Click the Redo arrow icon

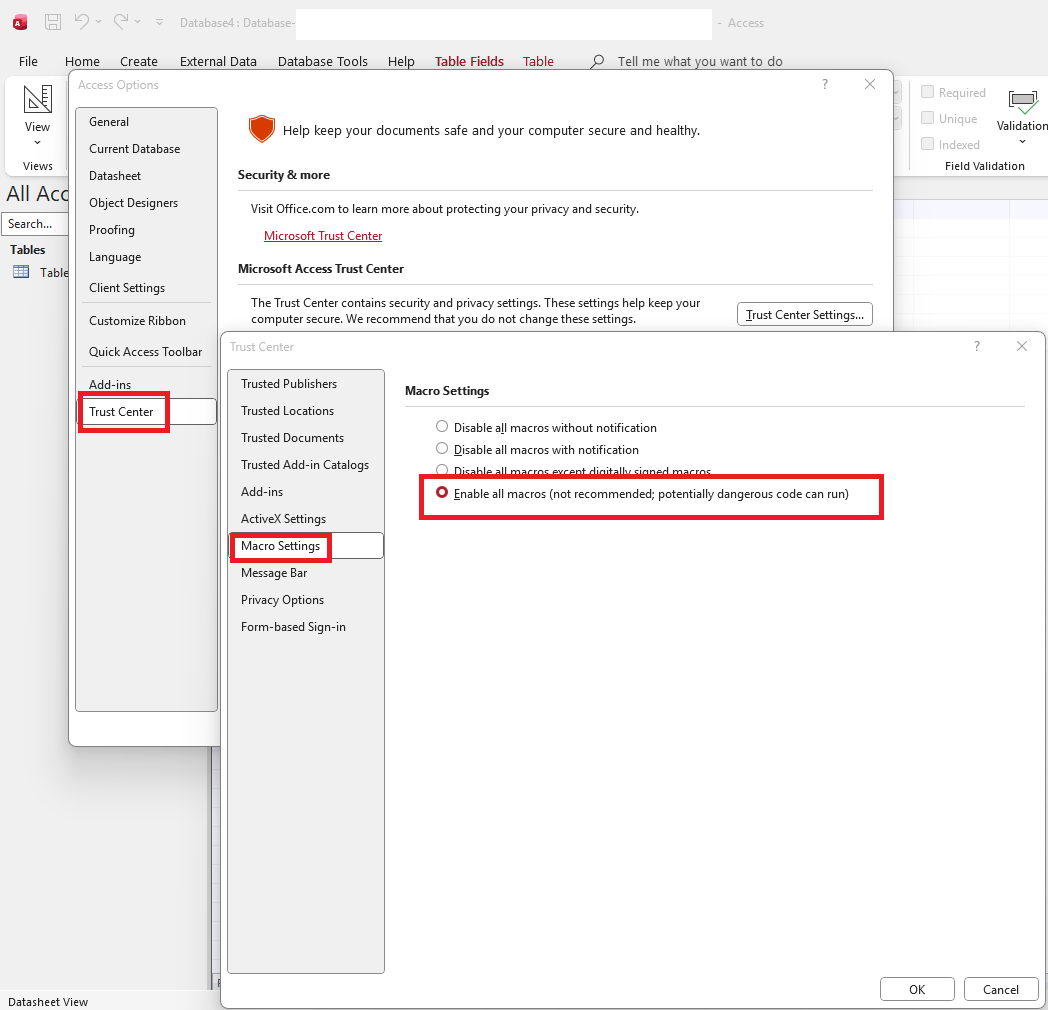[121, 22]
